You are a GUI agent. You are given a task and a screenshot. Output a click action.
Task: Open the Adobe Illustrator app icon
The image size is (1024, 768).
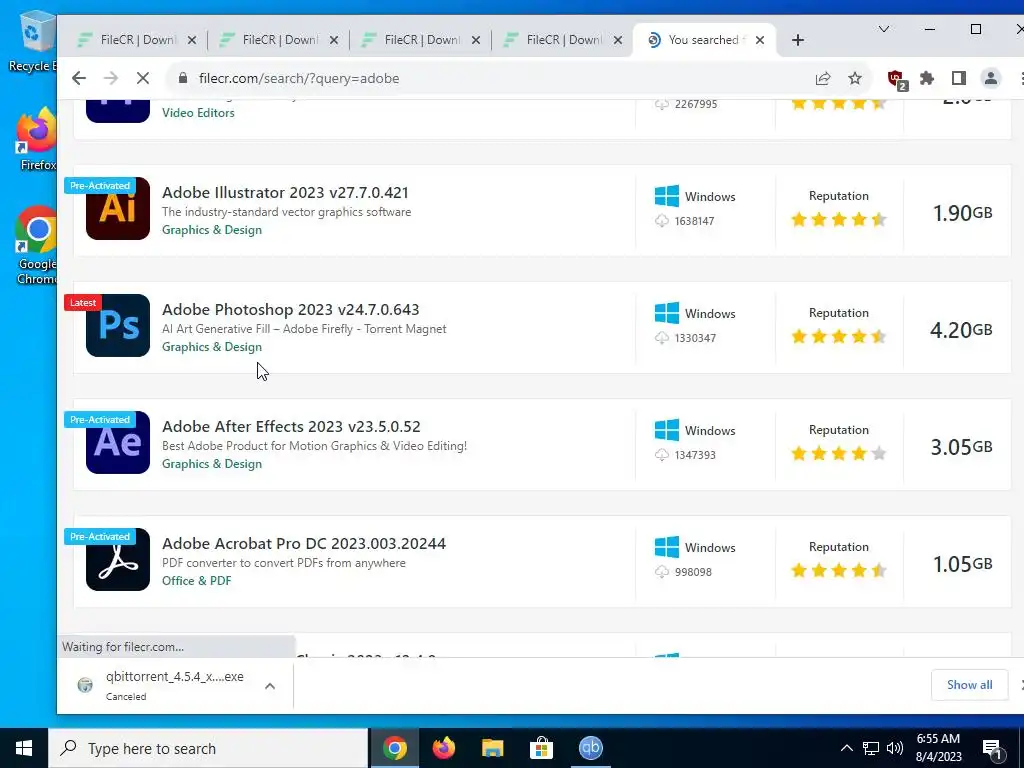pyautogui.click(x=118, y=208)
